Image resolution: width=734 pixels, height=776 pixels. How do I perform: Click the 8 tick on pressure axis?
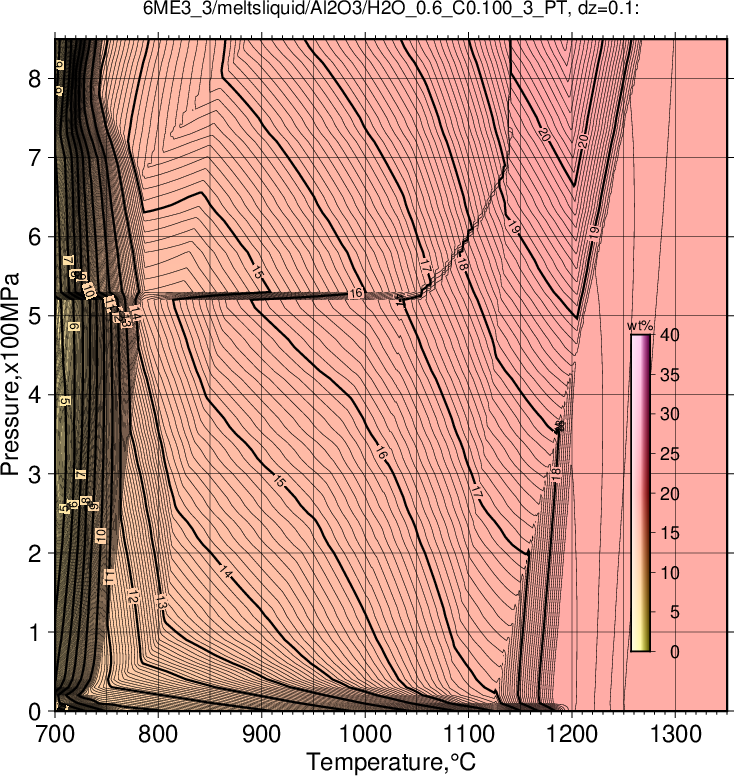(34, 79)
